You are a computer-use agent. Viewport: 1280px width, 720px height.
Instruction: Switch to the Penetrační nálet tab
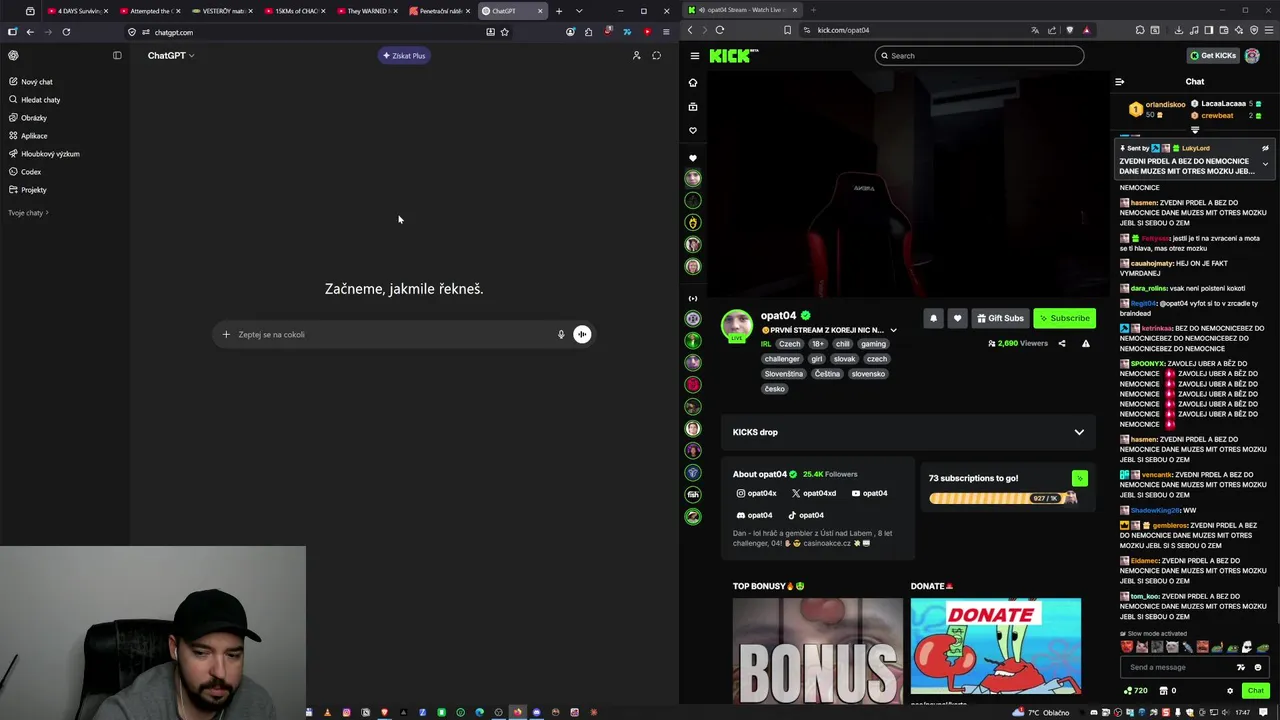click(x=438, y=11)
